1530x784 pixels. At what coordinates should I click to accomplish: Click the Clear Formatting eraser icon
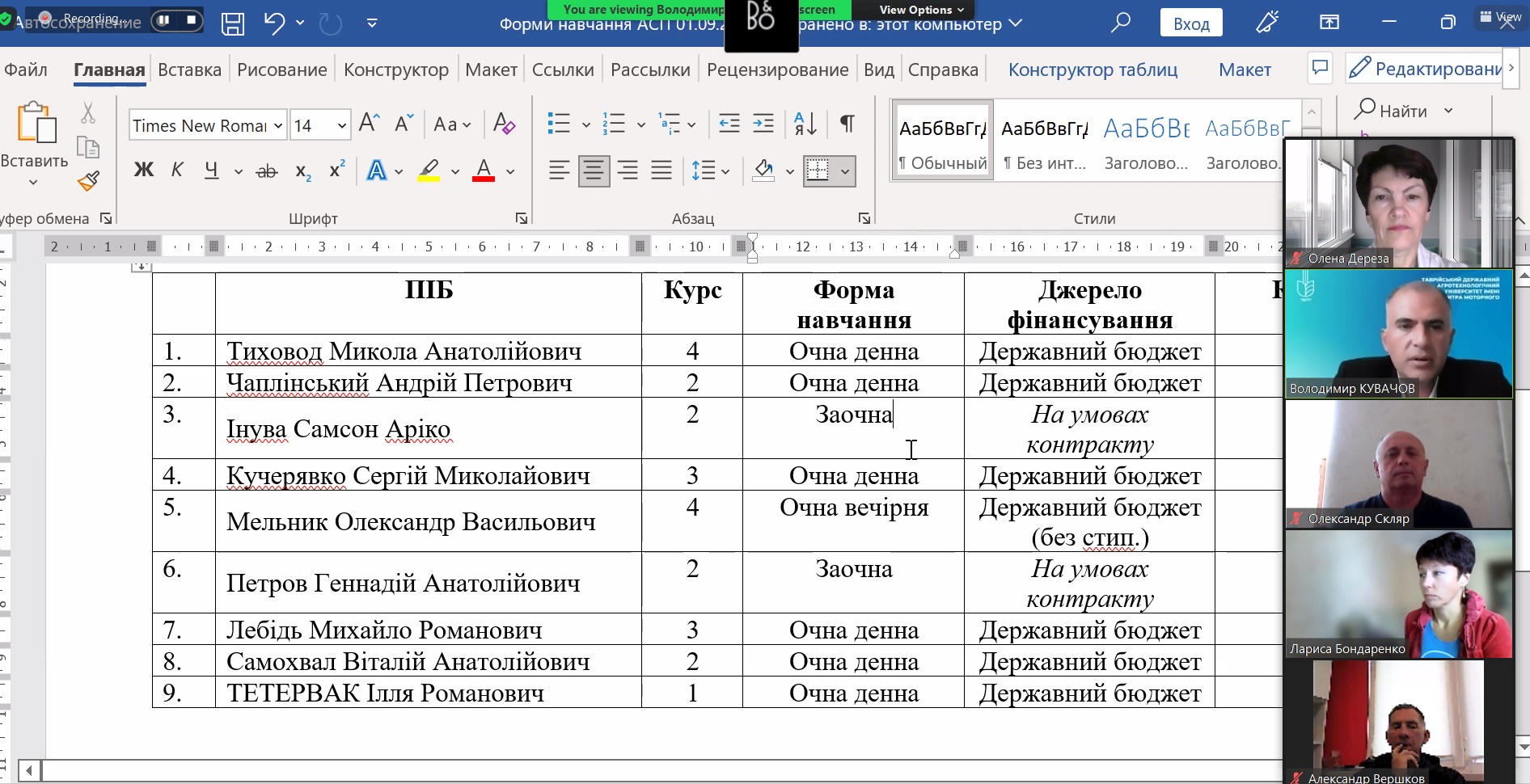pos(504,124)
